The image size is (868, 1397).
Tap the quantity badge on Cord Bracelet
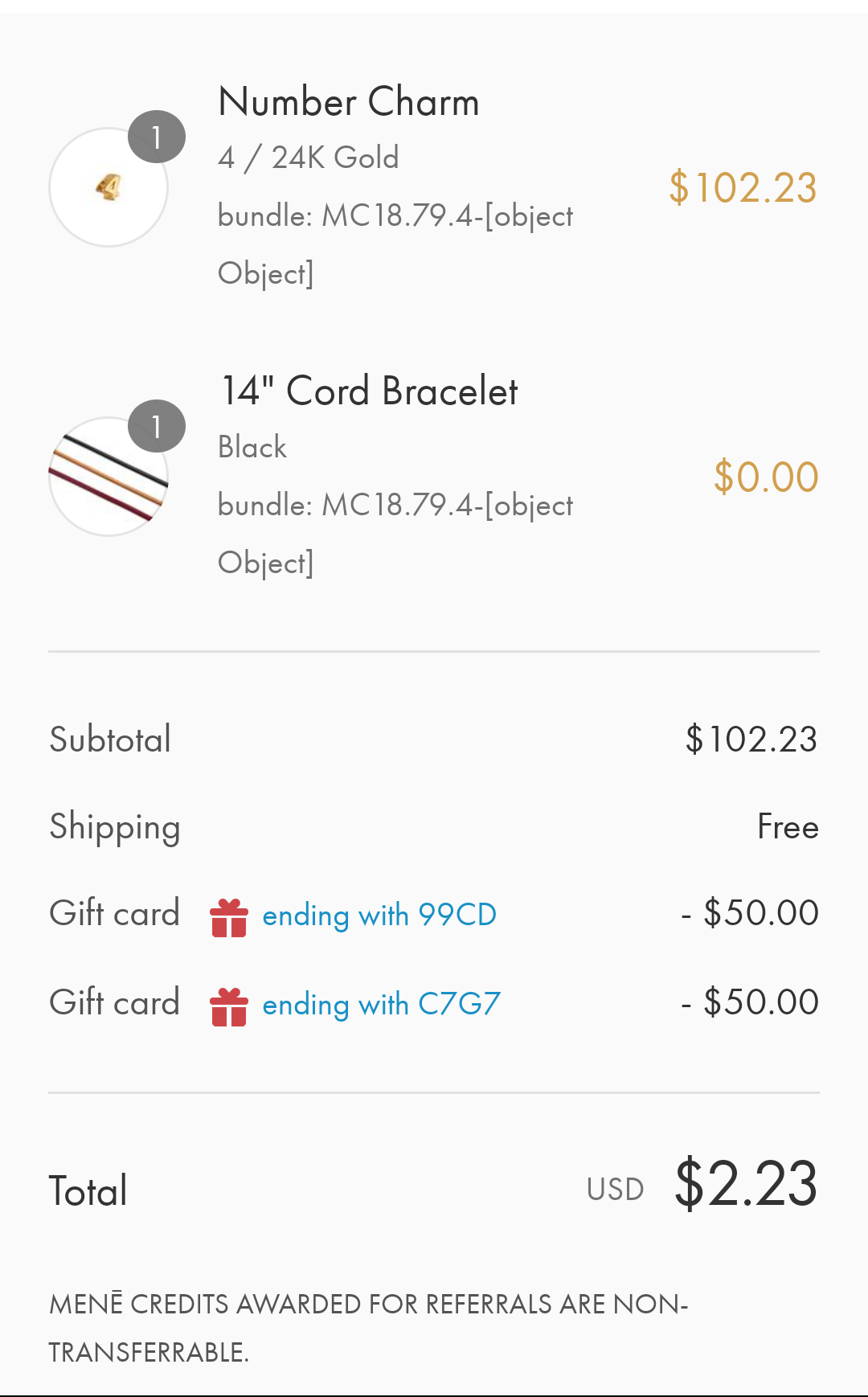pyautogui.click(x=157, y=426)
